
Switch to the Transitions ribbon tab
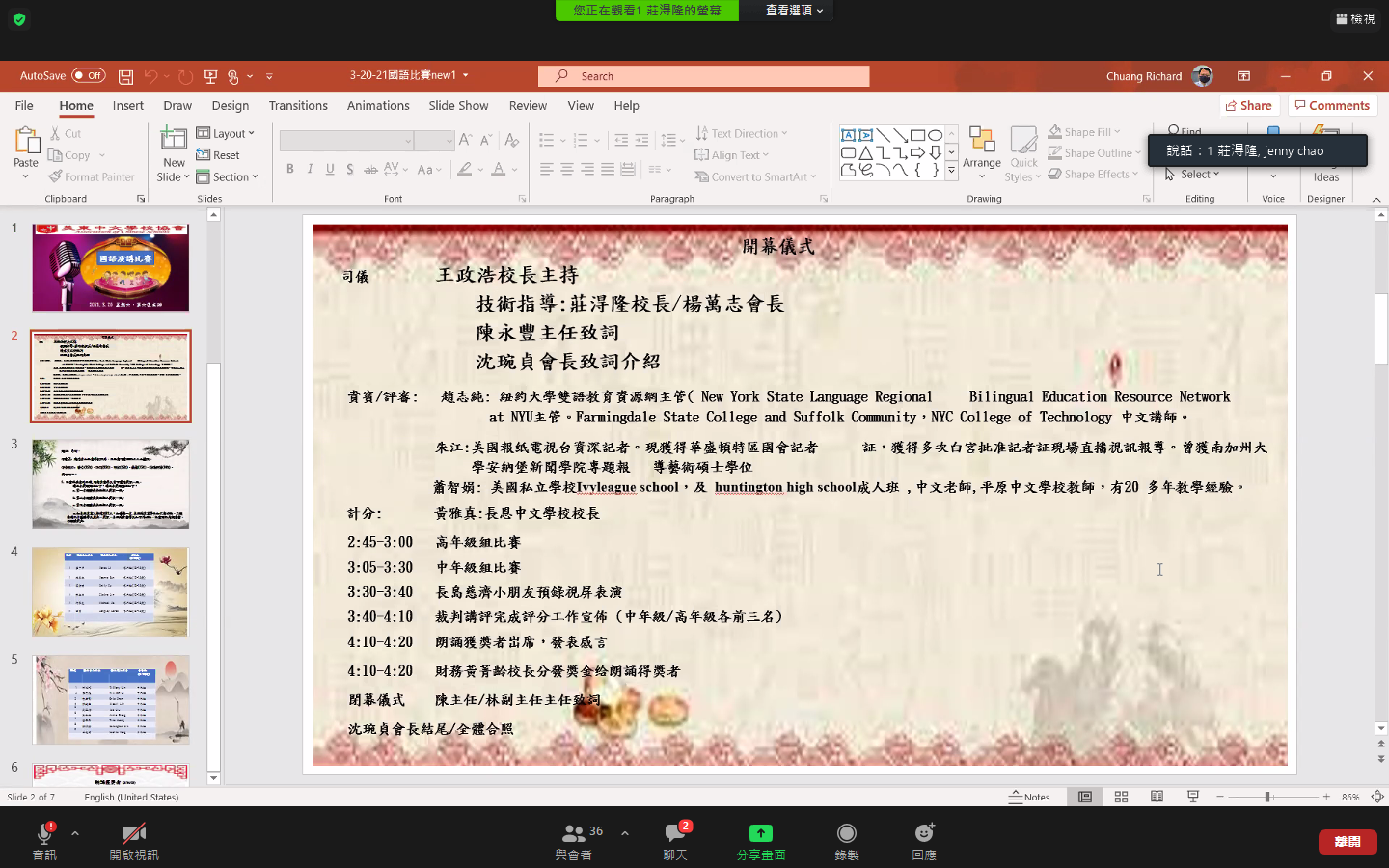click(x=298, y=105)
